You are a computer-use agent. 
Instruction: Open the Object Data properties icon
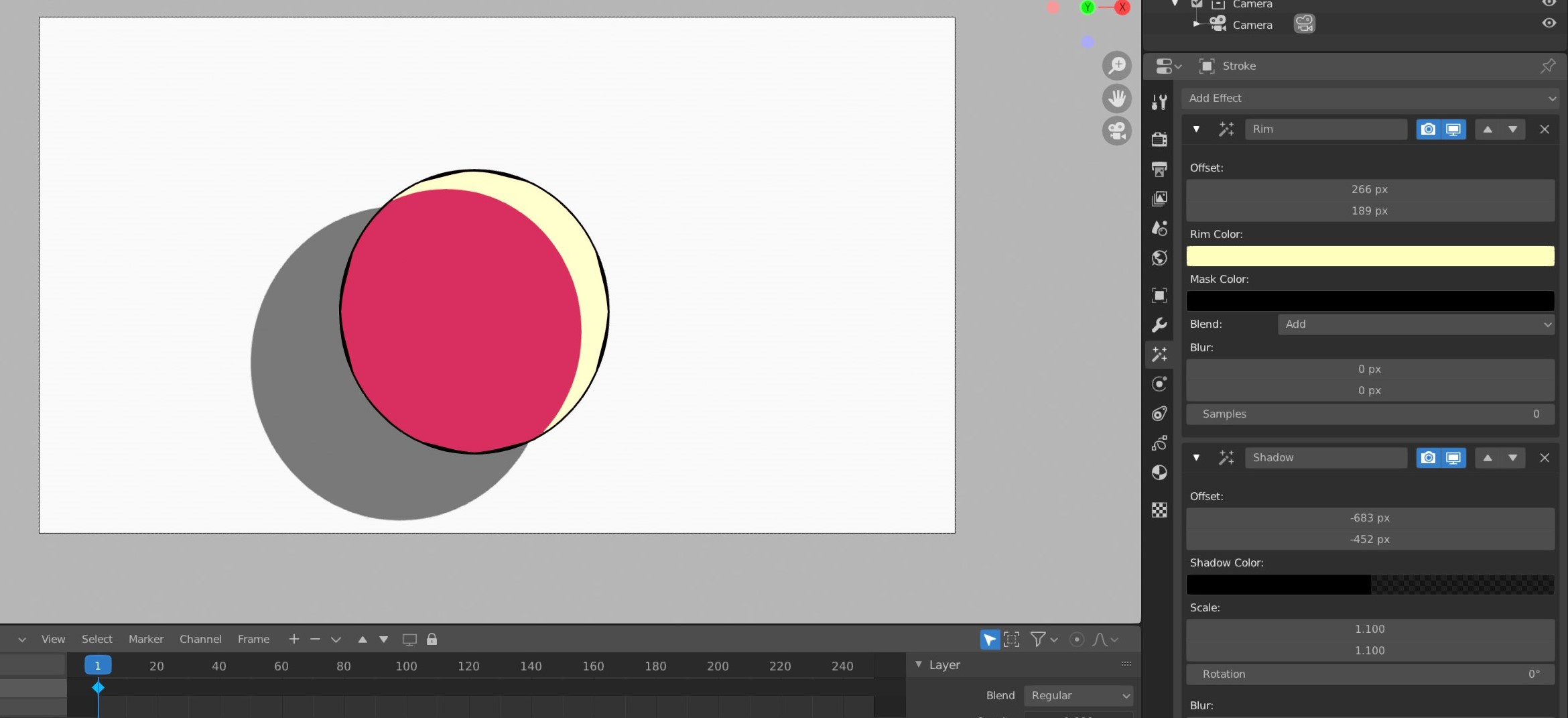click(1159, 443)
